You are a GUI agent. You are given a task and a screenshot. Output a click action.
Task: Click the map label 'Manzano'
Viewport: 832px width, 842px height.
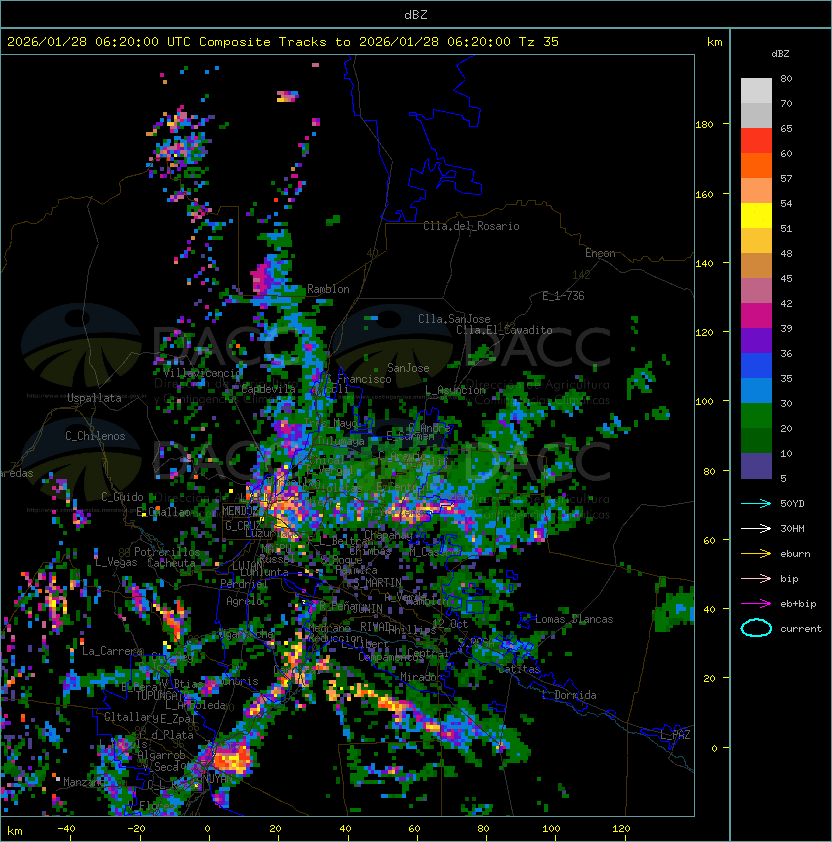point(84,782)
